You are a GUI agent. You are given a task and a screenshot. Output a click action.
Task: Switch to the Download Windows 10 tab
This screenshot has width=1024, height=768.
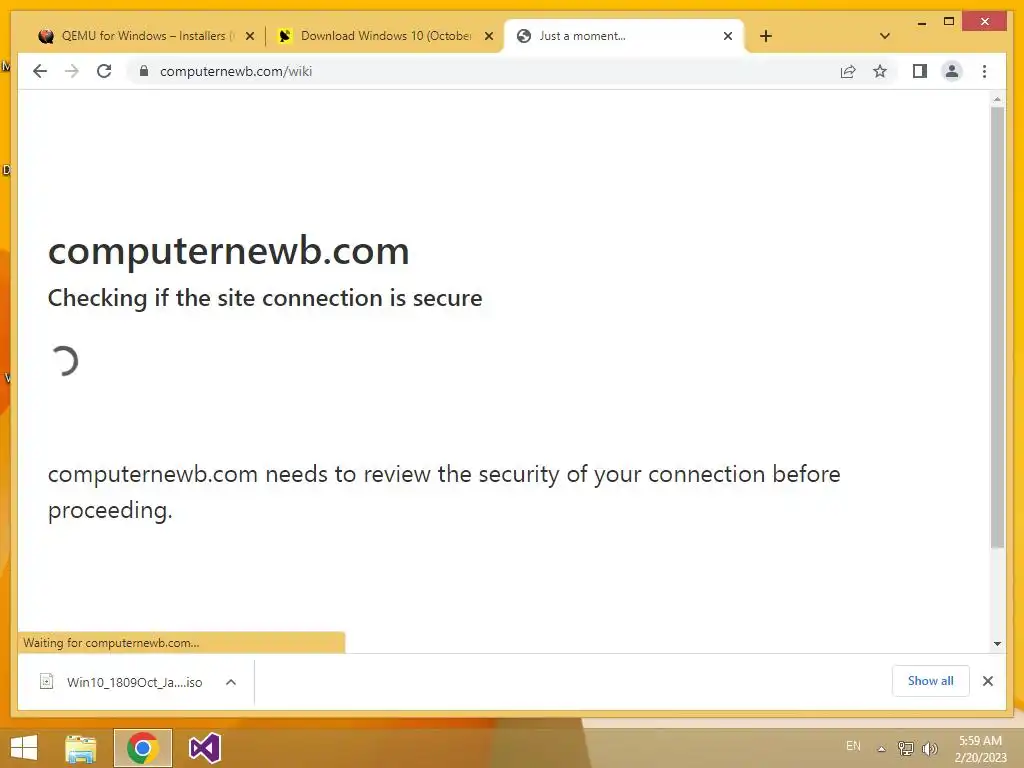pos(384,36)
